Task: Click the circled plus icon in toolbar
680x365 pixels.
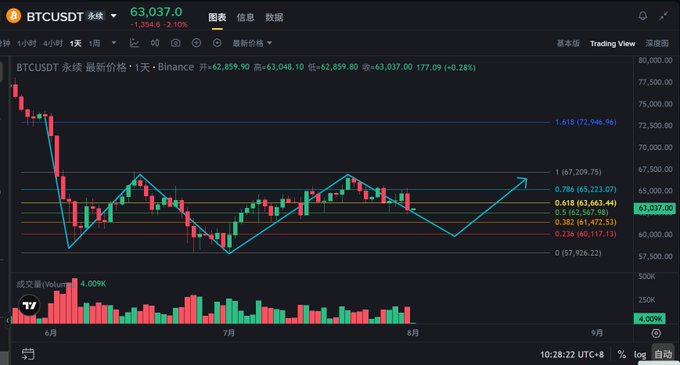Action: 196,43
